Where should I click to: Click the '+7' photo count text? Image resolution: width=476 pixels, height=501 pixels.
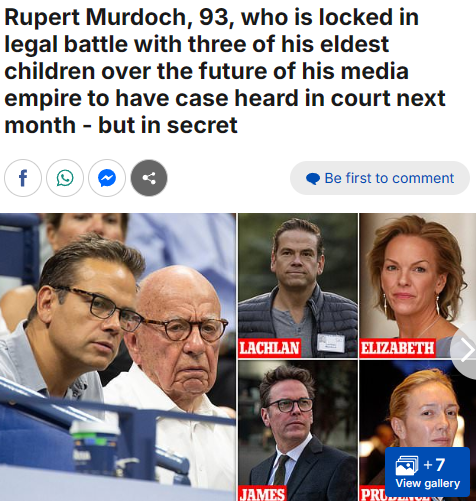click(x=434, y=464)
